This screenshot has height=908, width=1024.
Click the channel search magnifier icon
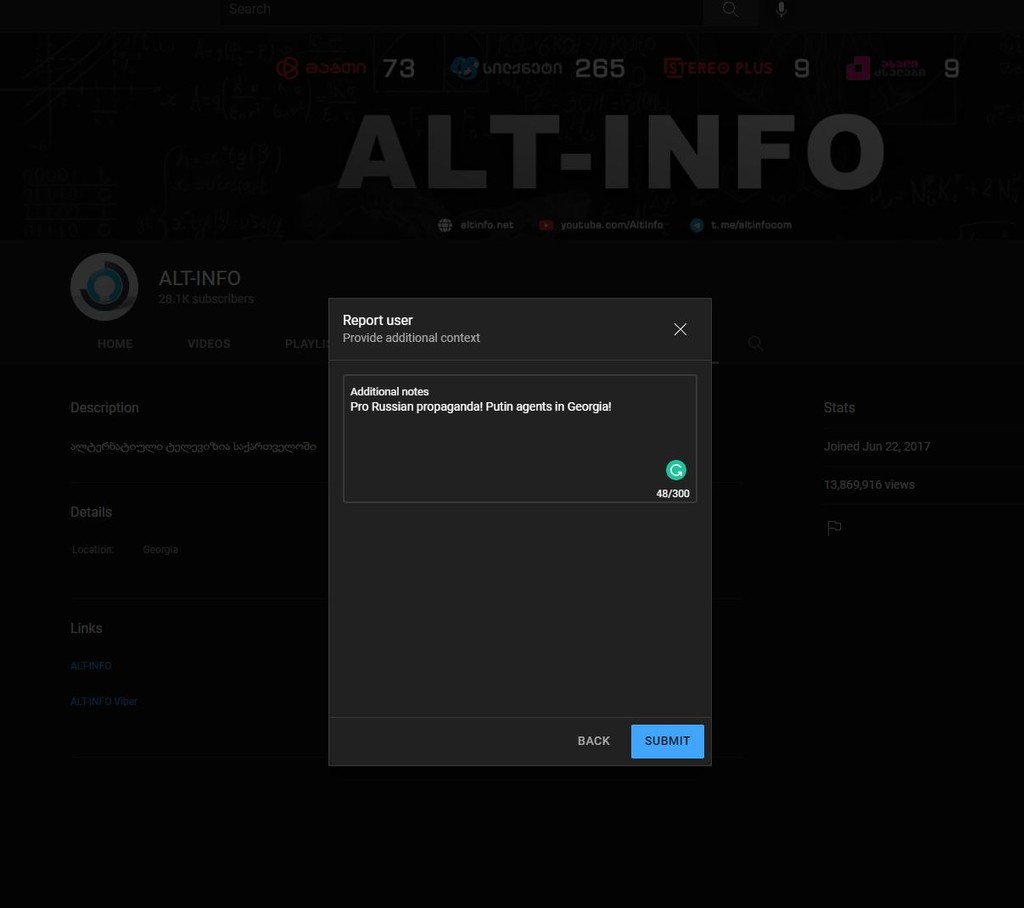[756, 344]
